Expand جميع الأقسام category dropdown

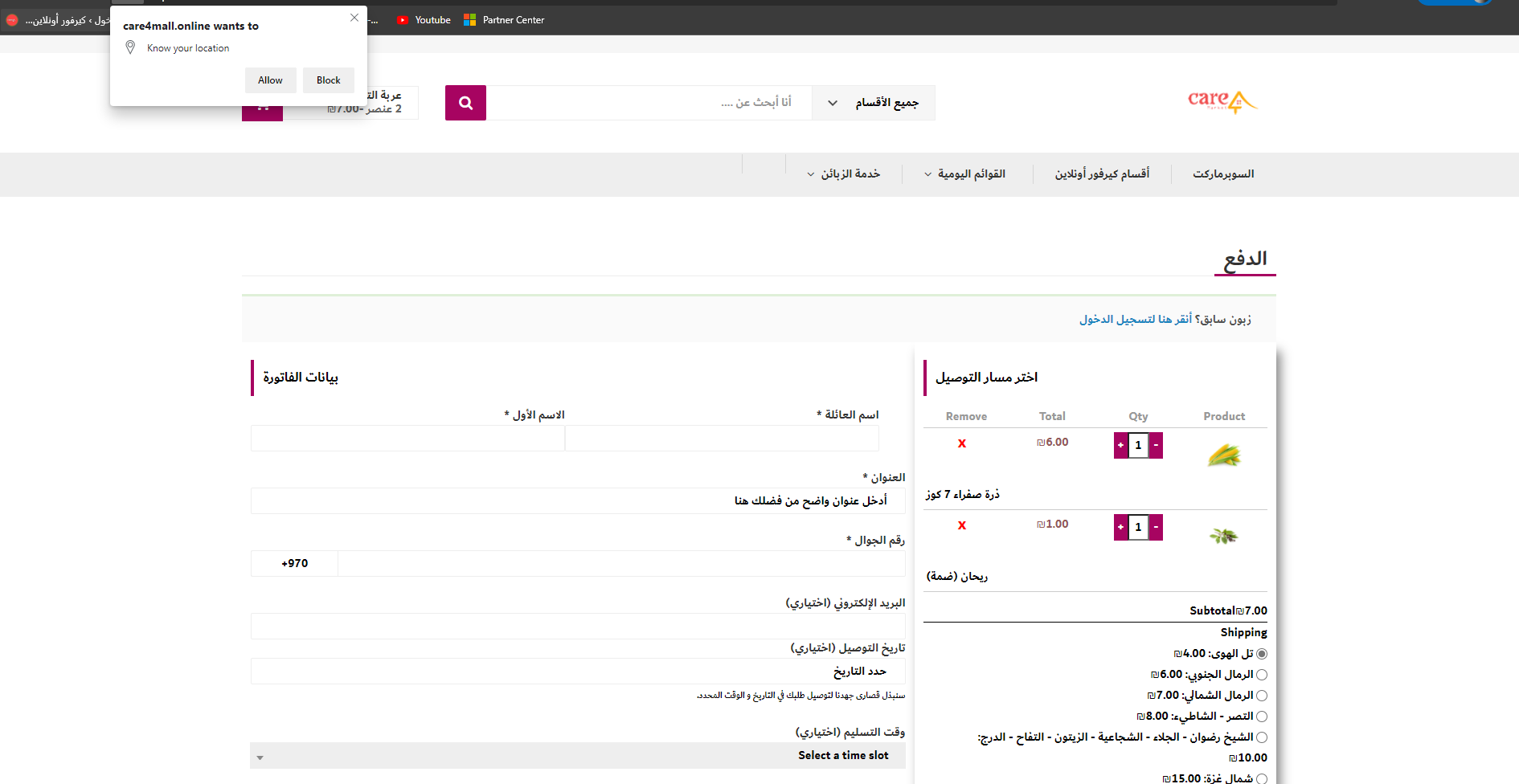[874, 103]
